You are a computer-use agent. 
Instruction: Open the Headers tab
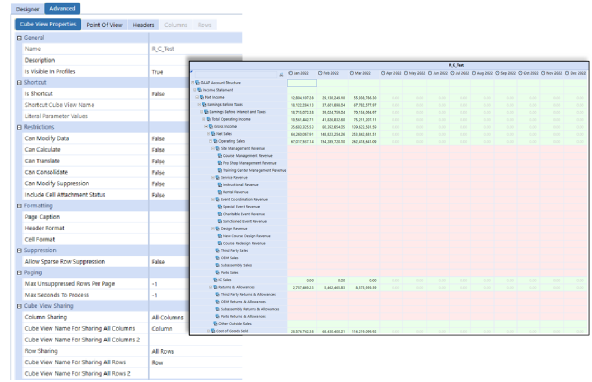coord(143,25)
